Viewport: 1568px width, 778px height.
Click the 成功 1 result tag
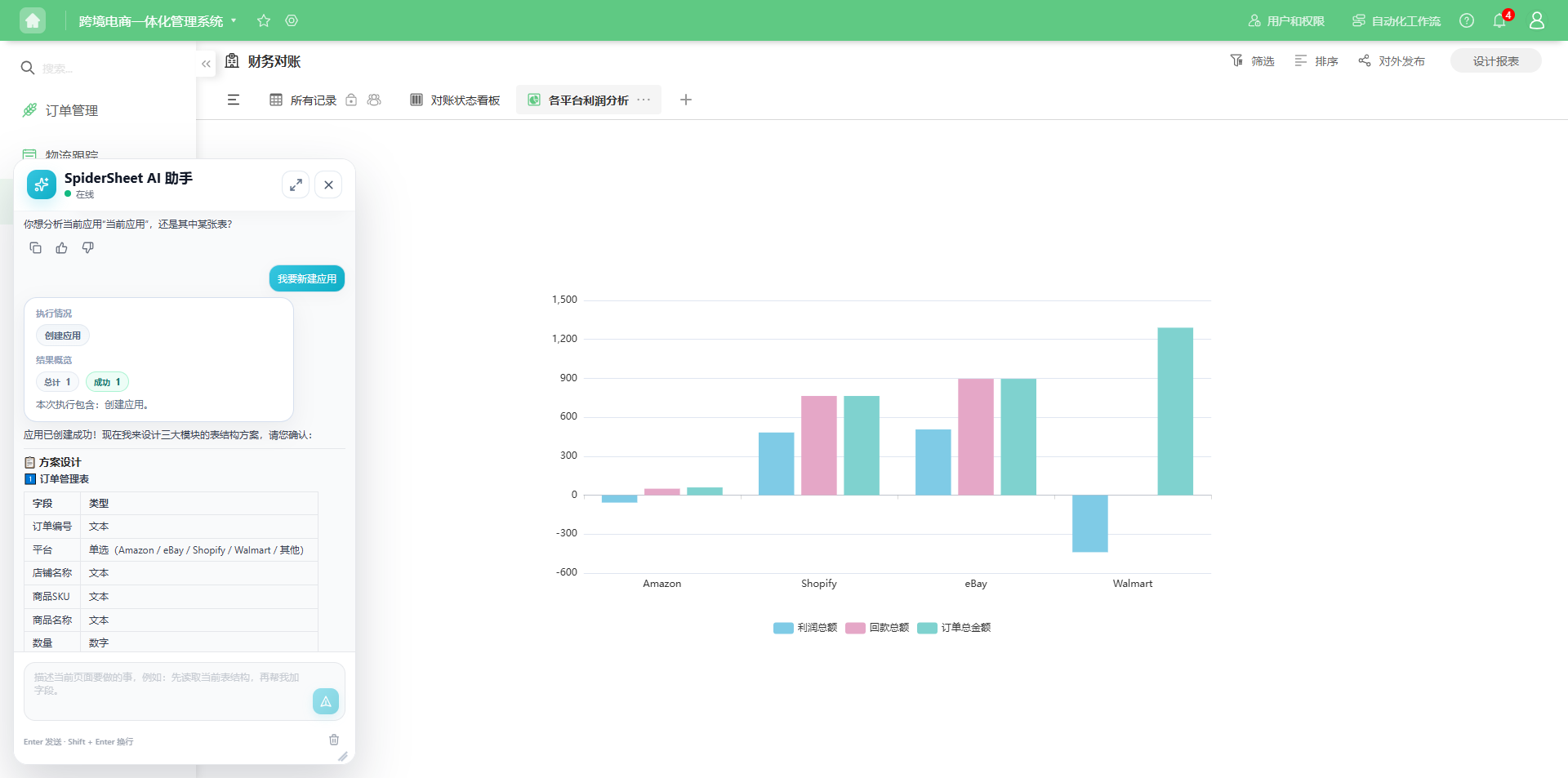(x=107, y=382)
